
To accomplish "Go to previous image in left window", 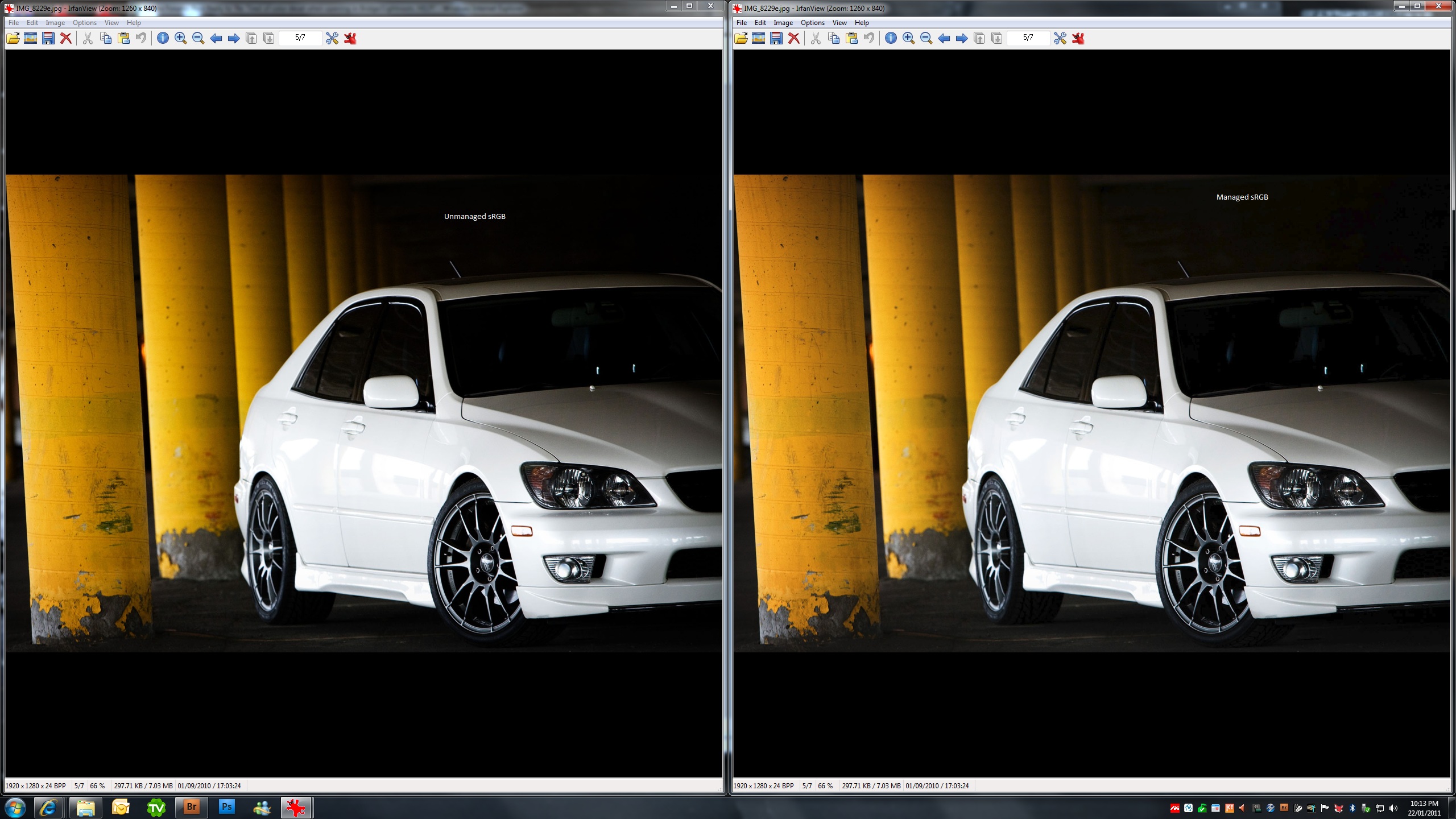I will [216, 38].
